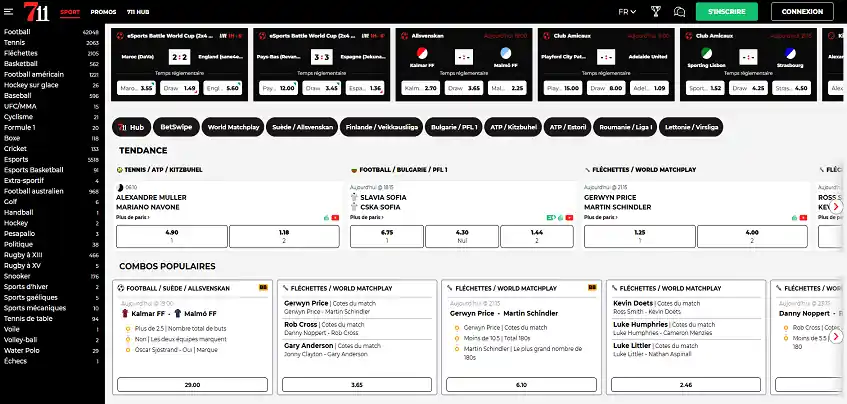This screenshot has height=404, width=847.
Task: Click the Kalmar FF team badge in Allsvenskan card
Action: point(422,53)
